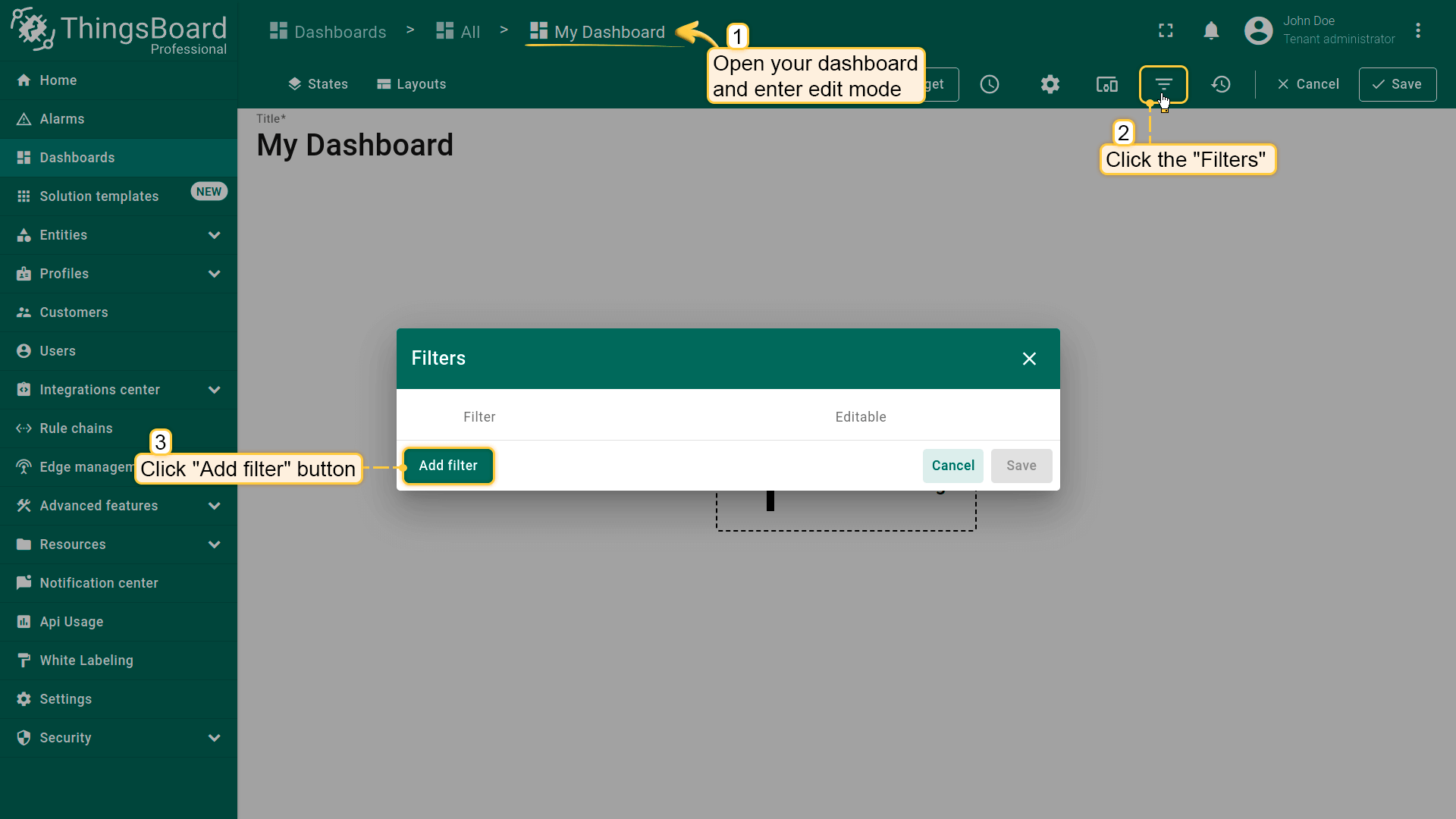The image size is (1456, 819).
Task: Click the Add filter button
Action: pos(448,466)
